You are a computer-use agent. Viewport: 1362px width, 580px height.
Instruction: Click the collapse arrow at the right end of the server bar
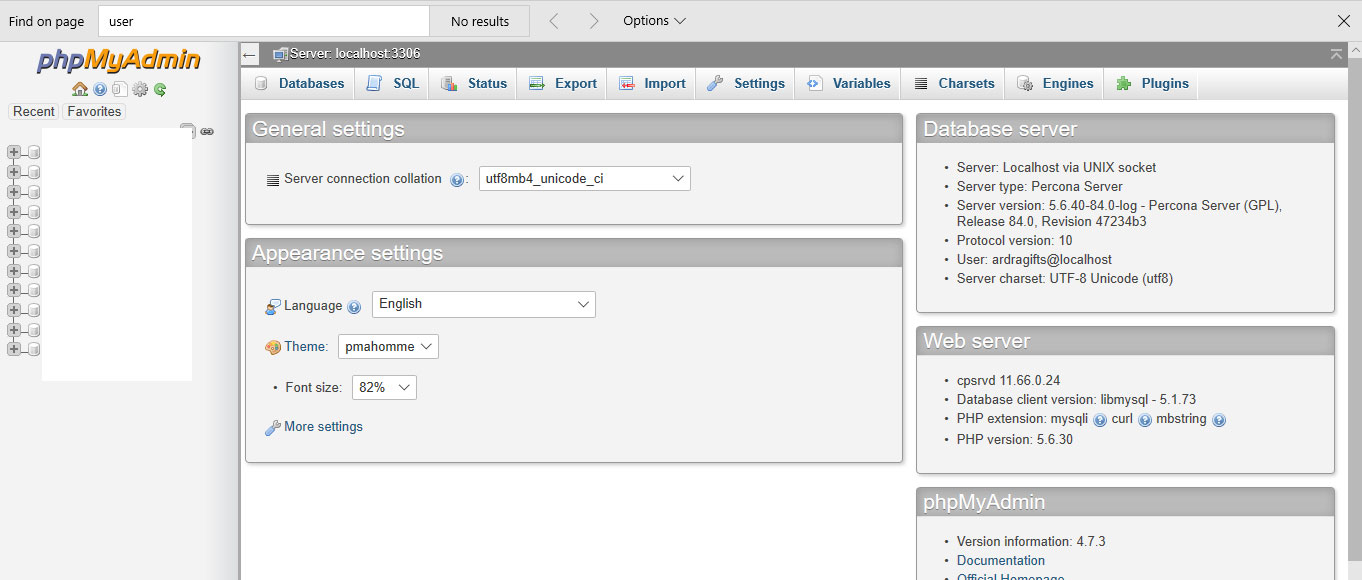click(x=1337, y=53)
